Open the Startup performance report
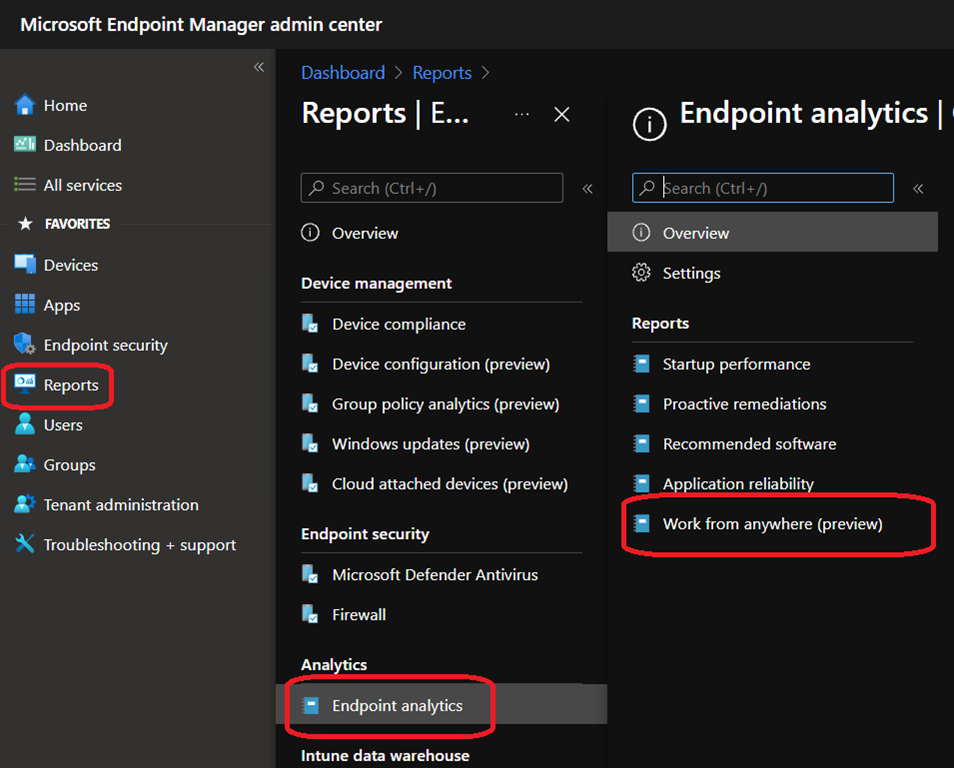Viewport: 954px width, 768px height. (736, 364)
